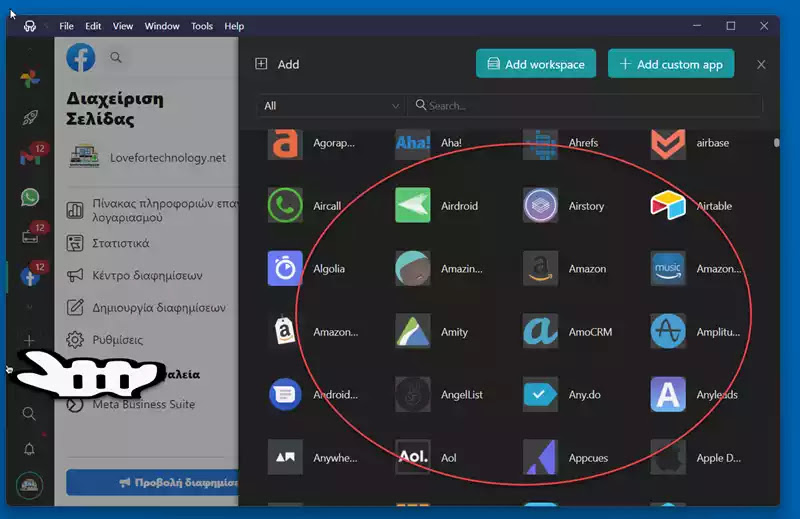The image size is (800, 519).
Task: Open the user profile avatar
Action: point(29,485)
